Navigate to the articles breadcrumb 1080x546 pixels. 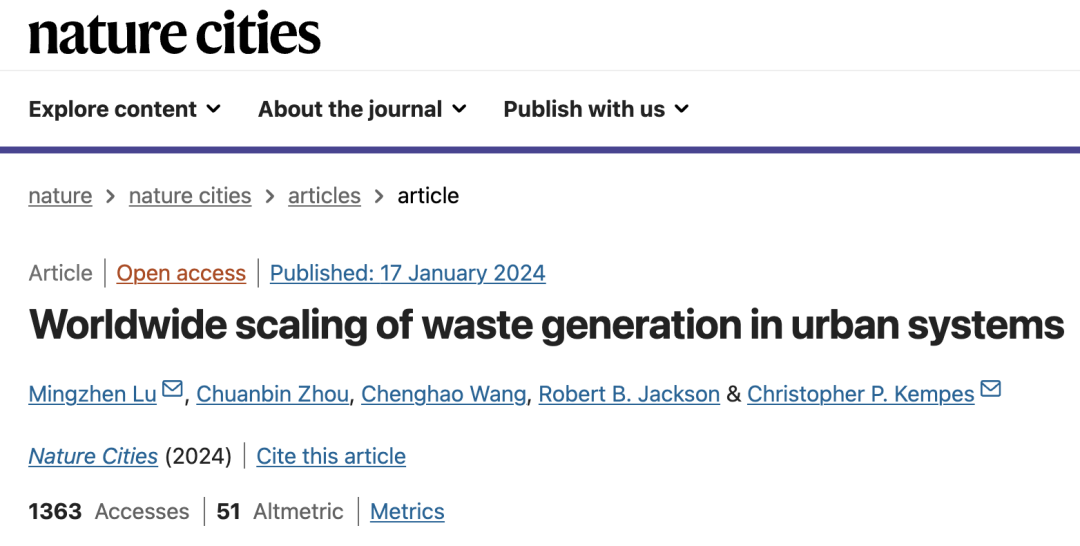[324, 196]
